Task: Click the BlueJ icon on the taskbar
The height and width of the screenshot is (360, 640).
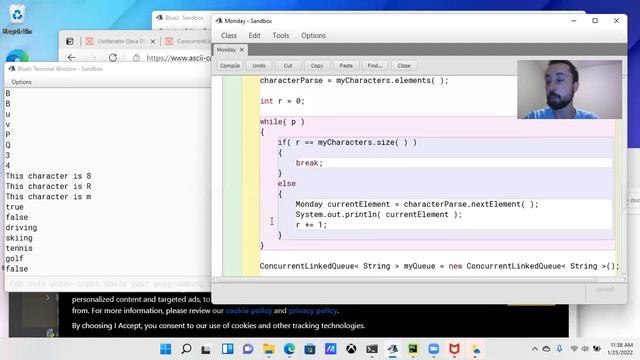Action: point(393,349)
